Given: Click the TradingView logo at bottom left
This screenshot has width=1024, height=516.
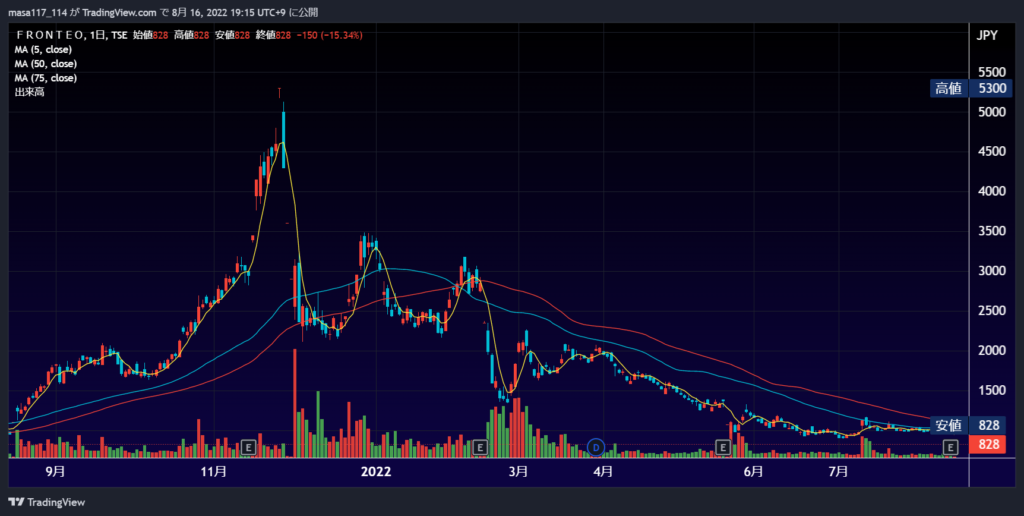Looking at the screenshot, I should (47, 502).
